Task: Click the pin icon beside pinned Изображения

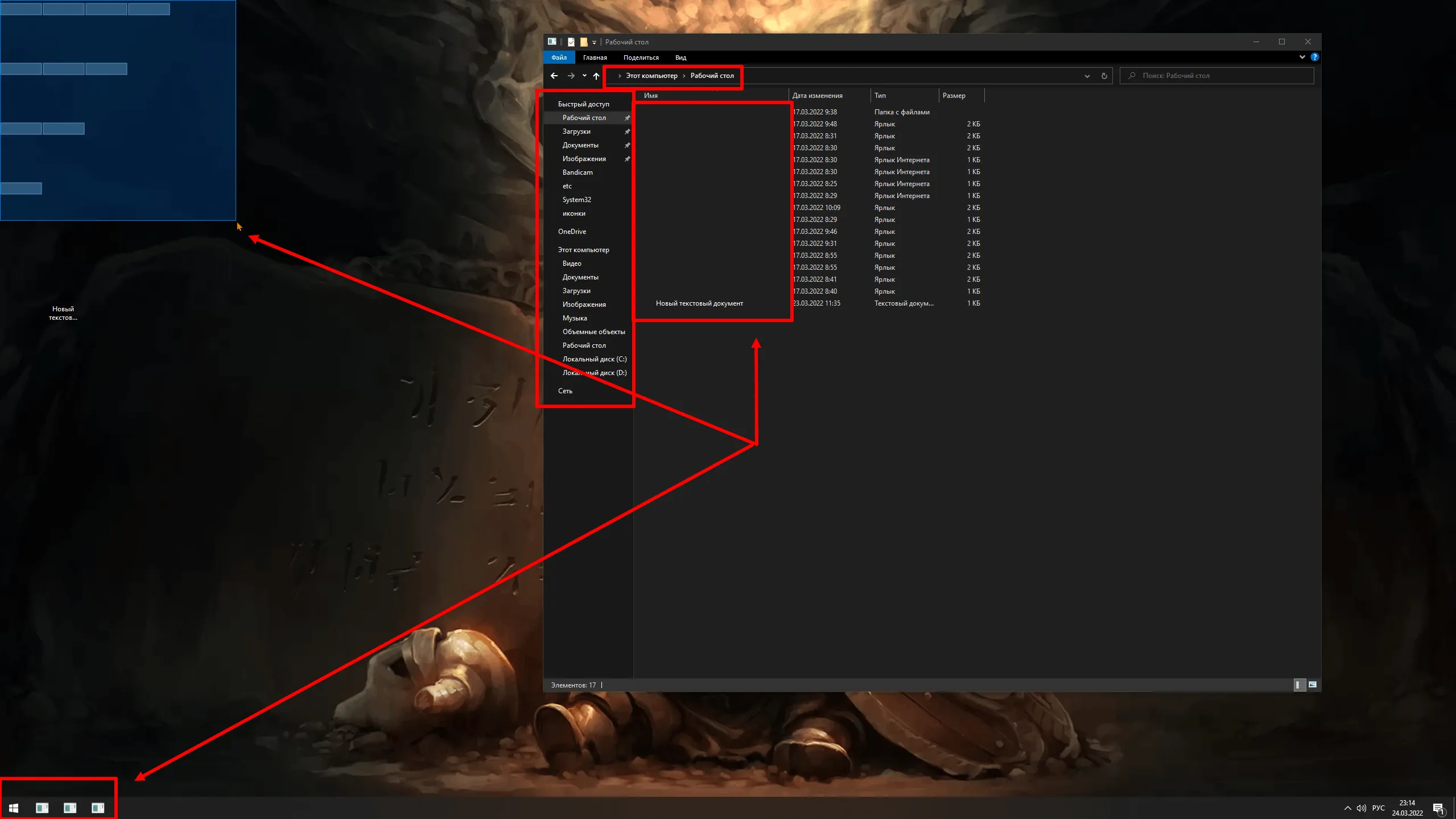Action: (x=627, y=159)
